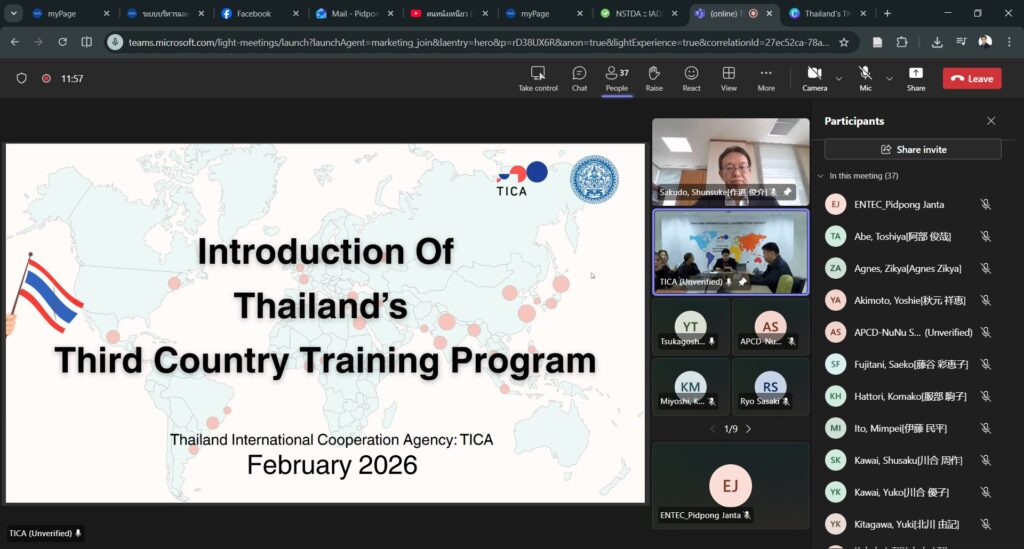Expand the Mic options dropdown arrow

click(889, 78)
